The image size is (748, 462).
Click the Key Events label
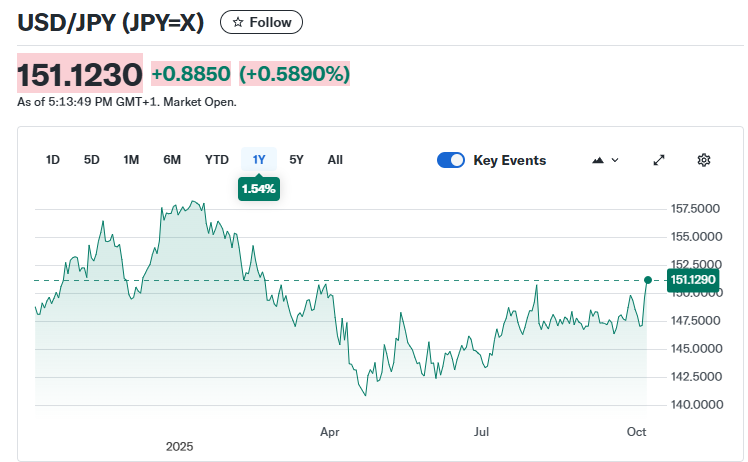pyautogui.click(x=510, y=160)
